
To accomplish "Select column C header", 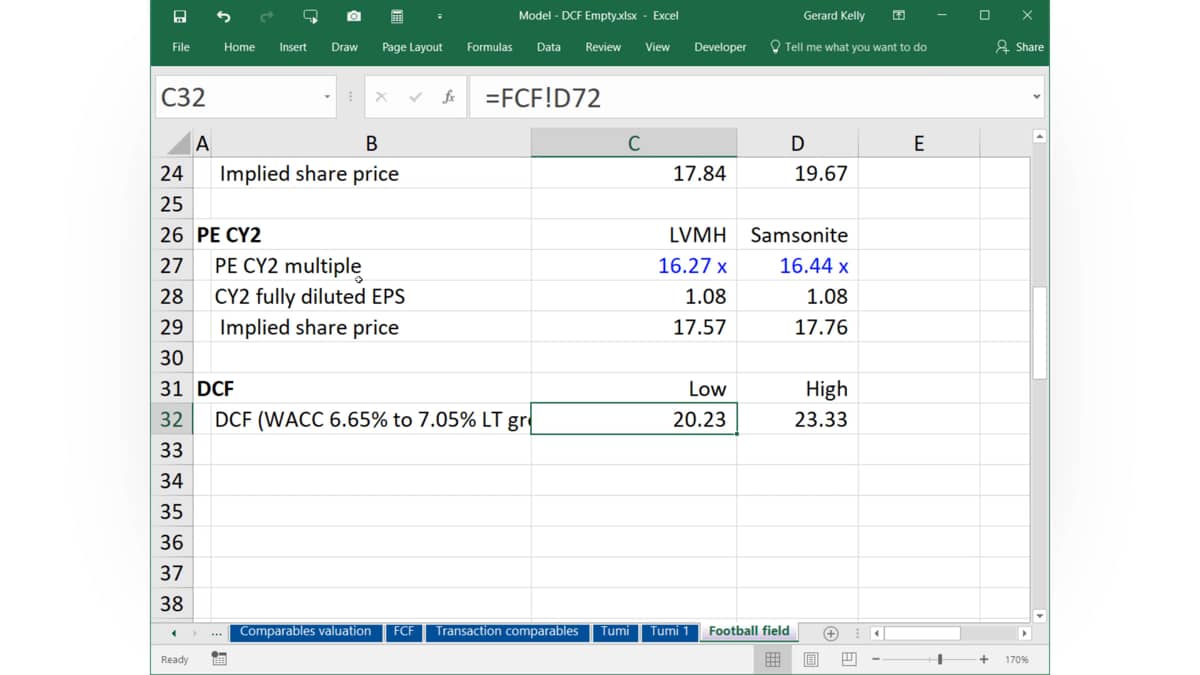I will tap(633, 143).
